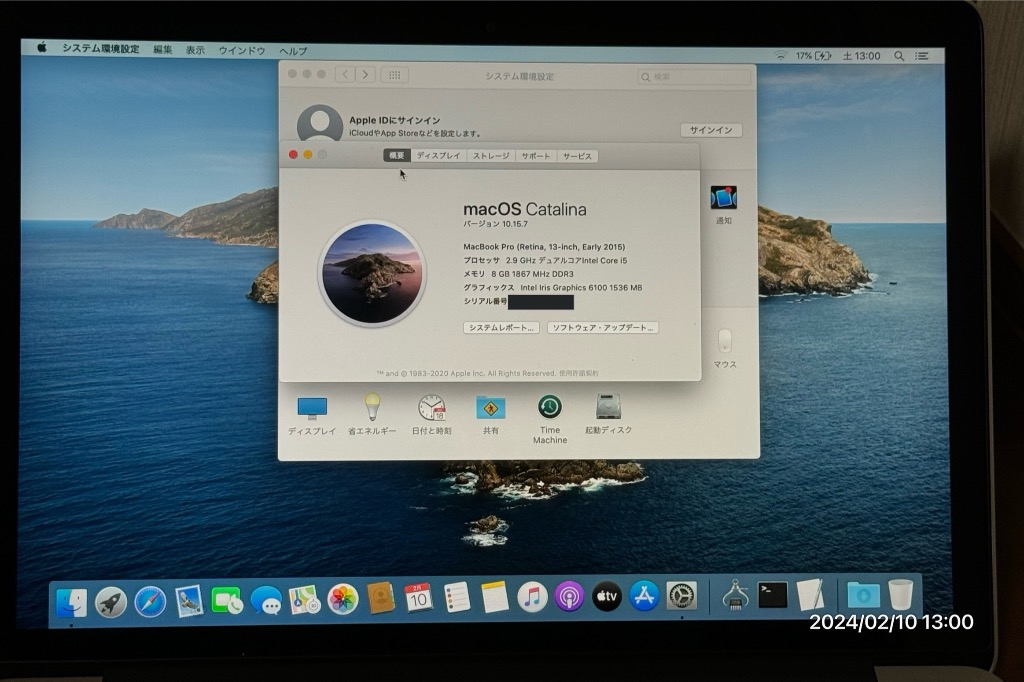Click ソフトウェア・アップデート... button
Image resolution: width=1024 pixels, height=682 pixels.
(x=602, y=328)
